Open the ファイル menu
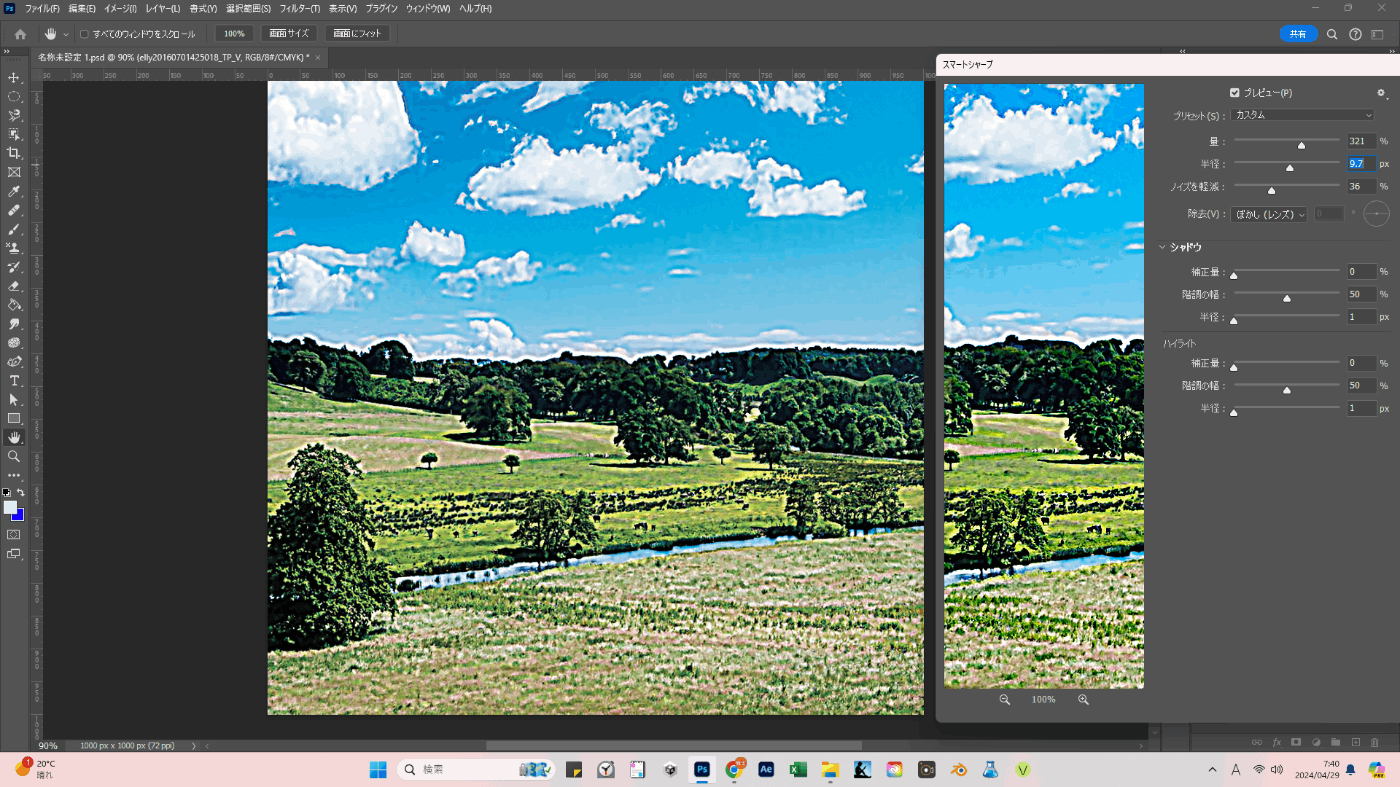The height and width of the screenshot is (787, 1400). (42, 8)
